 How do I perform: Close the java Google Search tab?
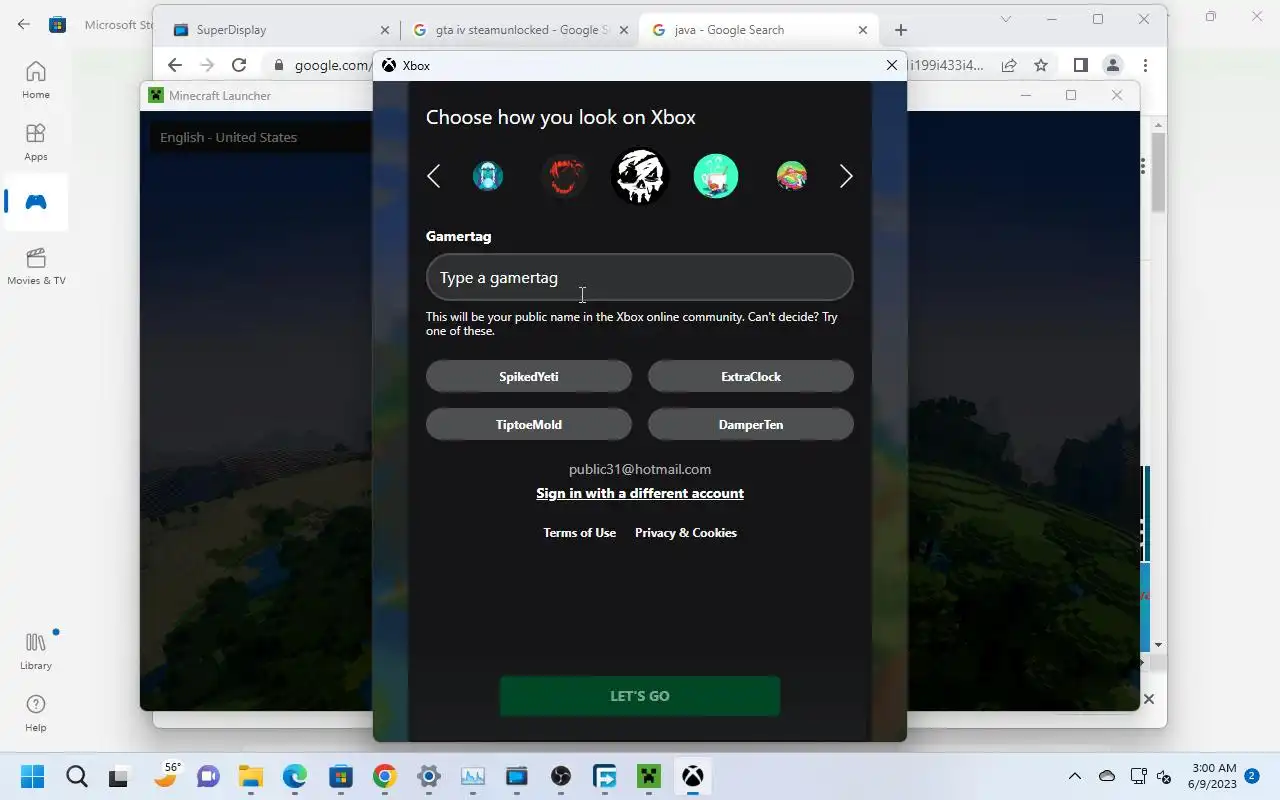coord(863,30)
